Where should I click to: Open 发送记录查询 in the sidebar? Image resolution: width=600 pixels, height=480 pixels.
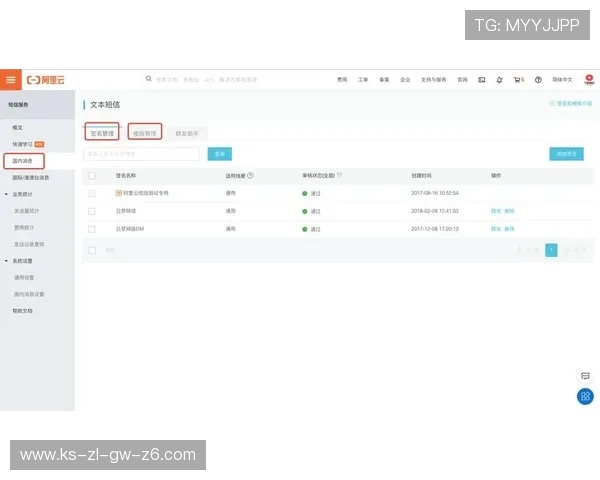pos(29,244)
